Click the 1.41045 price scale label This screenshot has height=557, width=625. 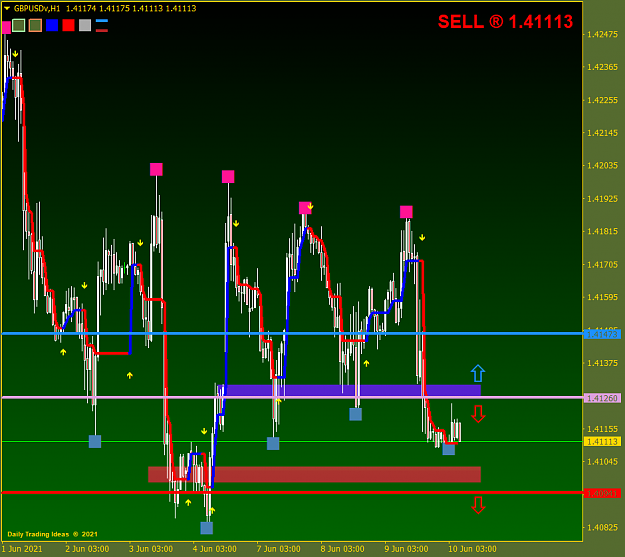pos(602,461)
